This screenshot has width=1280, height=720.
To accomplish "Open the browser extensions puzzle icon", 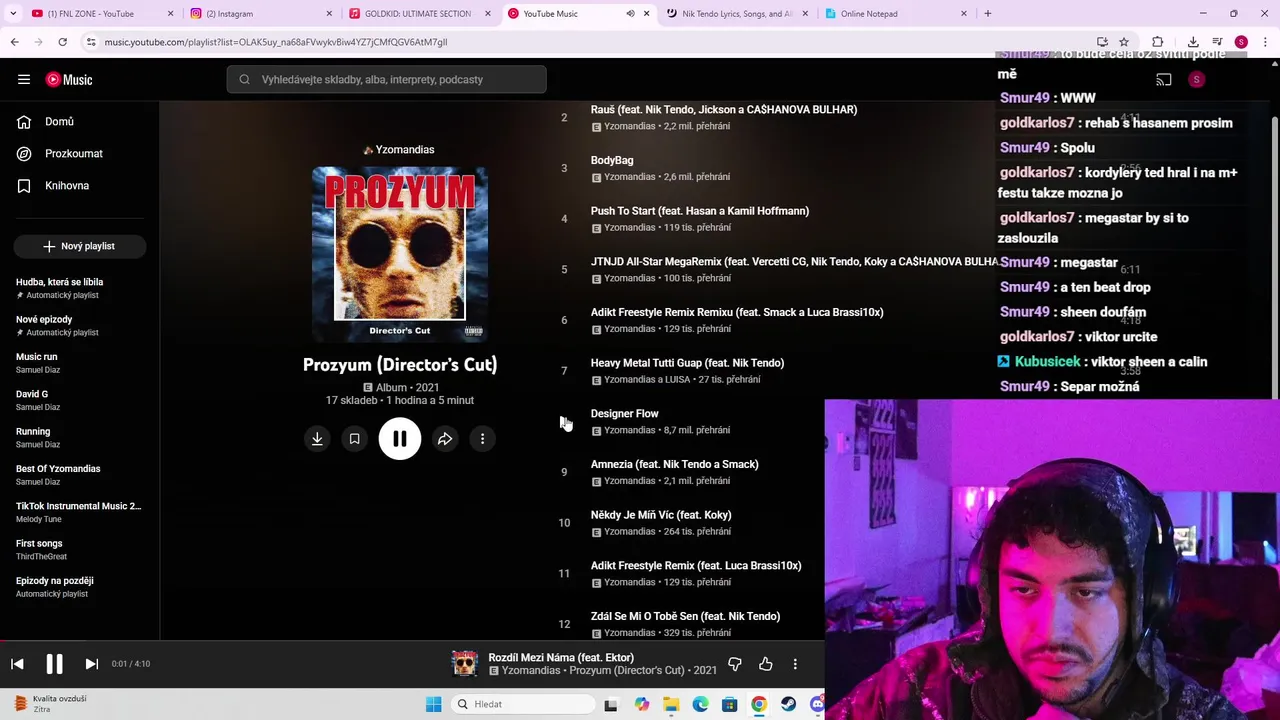I will tap(1157, 42).
